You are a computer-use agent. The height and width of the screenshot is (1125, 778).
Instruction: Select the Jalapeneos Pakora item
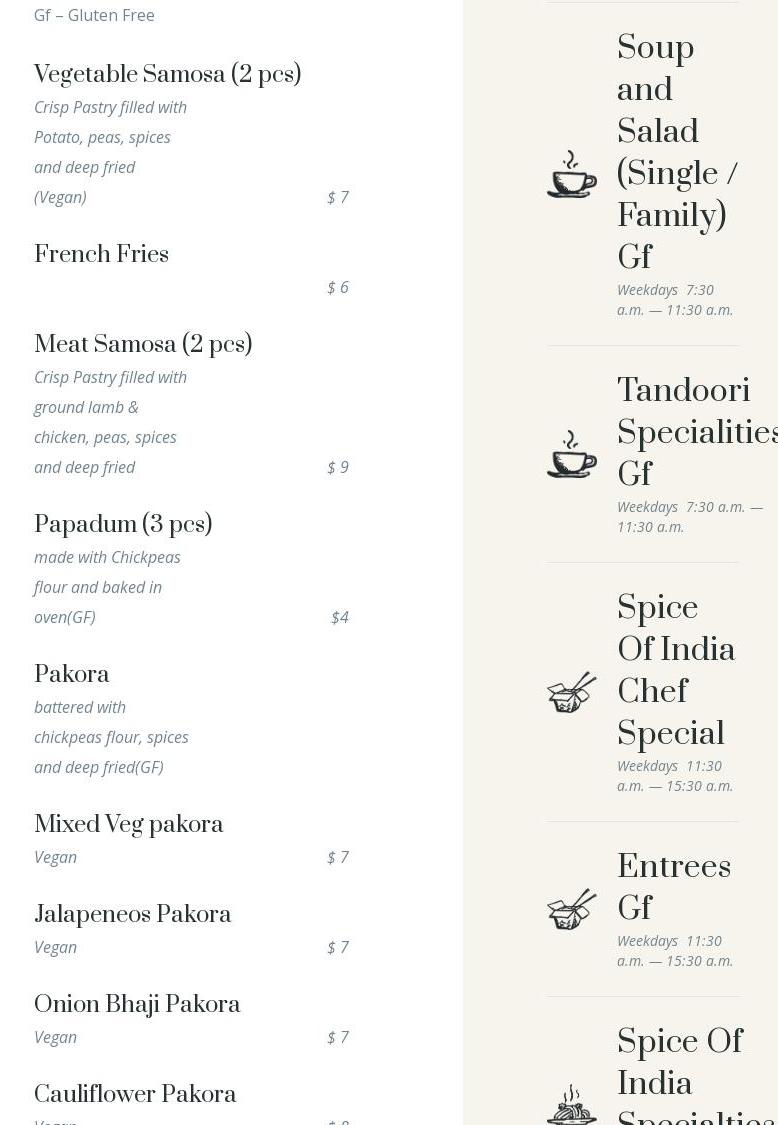click(x=133, y=914)
